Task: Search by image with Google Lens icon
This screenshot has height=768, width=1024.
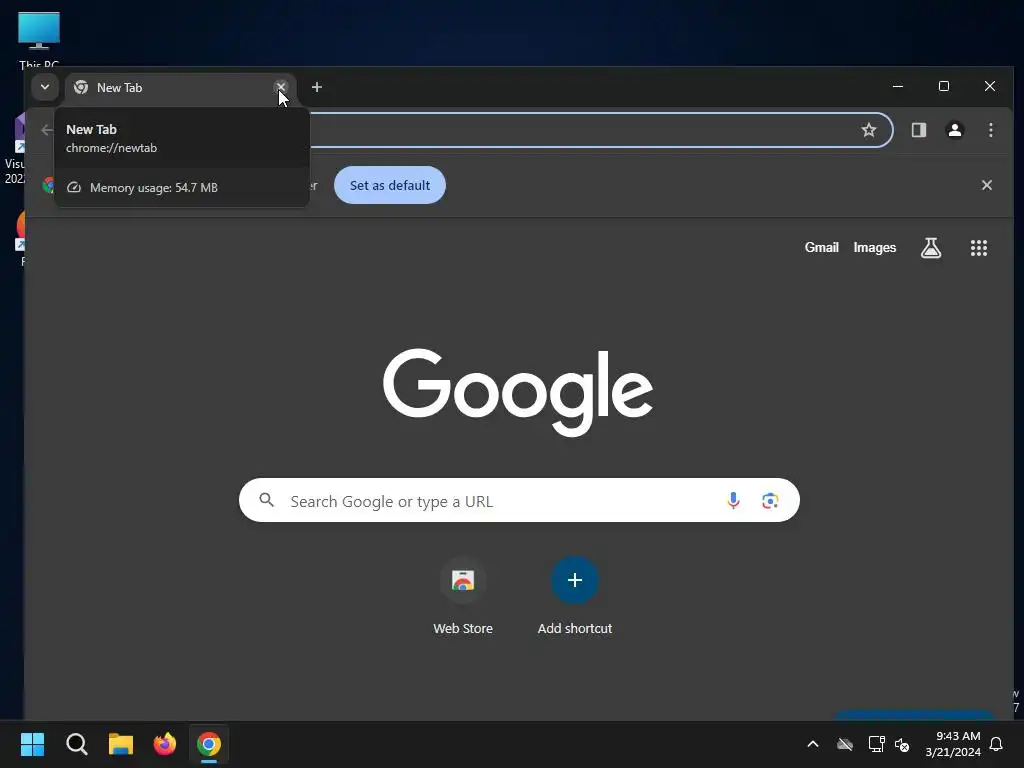Action: tap(770, 500)
